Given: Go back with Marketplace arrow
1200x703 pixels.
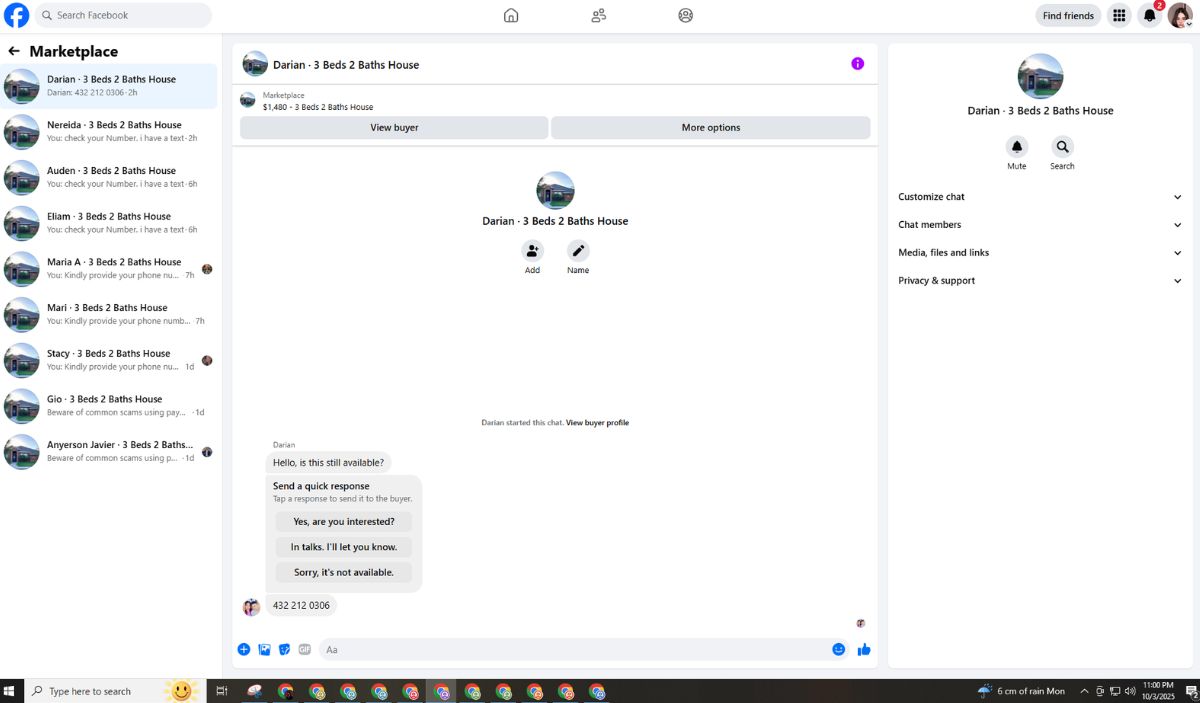Looking at the screenshot, I should pos(14,51).
